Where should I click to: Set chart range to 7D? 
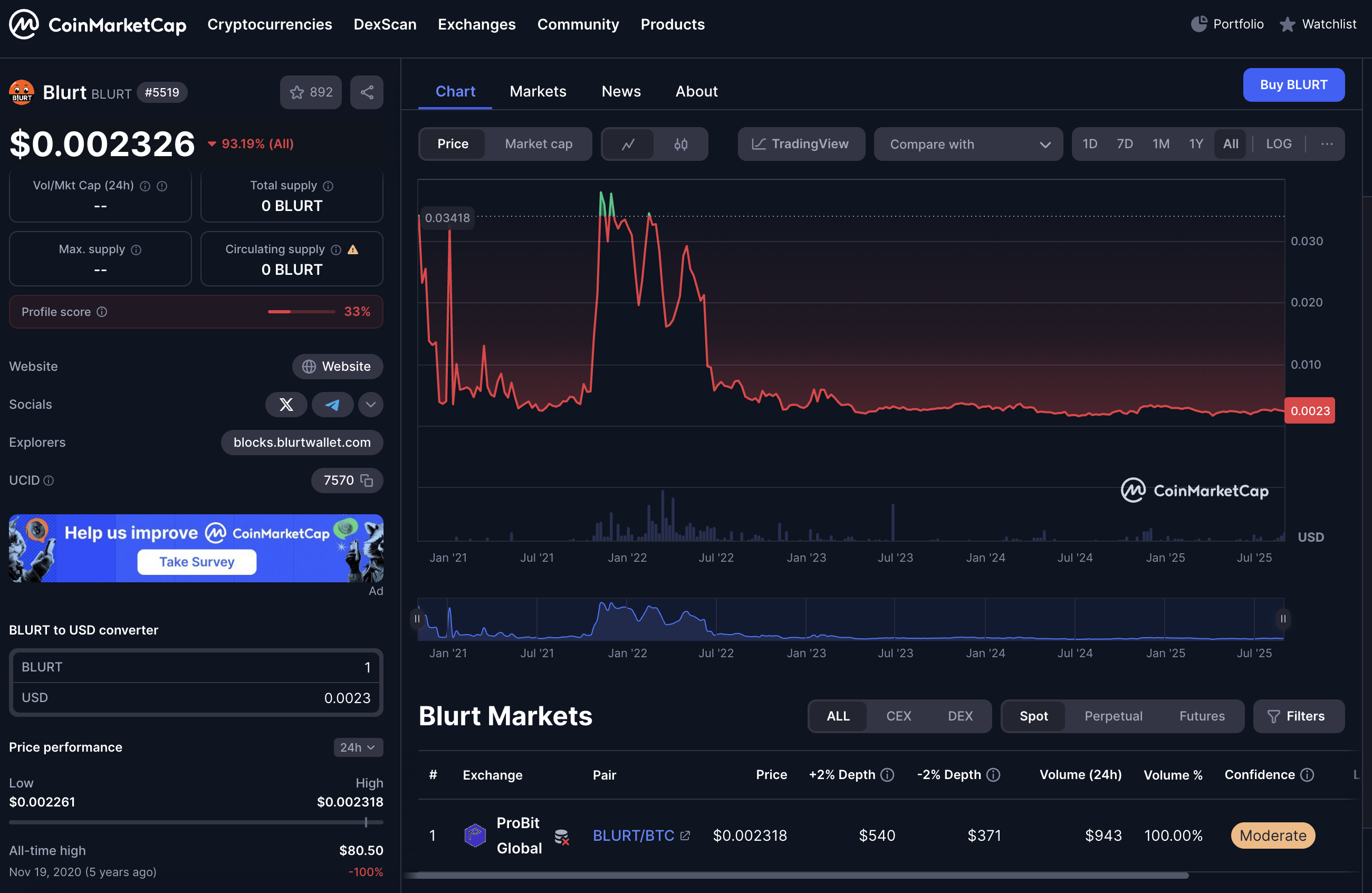coord(1125,144)
